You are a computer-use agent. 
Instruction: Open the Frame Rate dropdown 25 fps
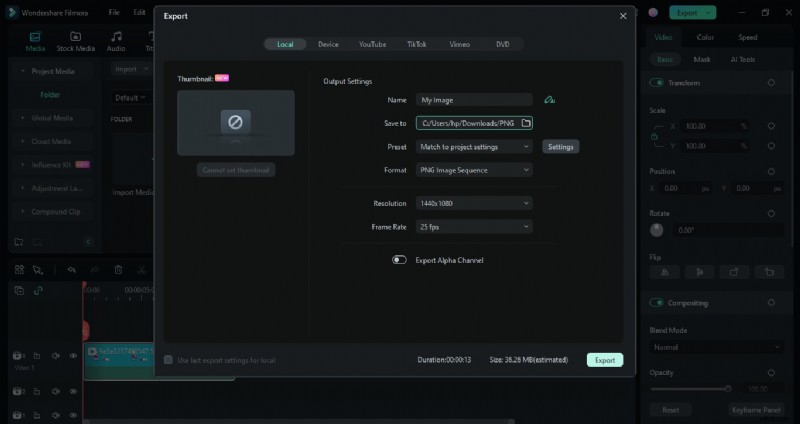474,227
